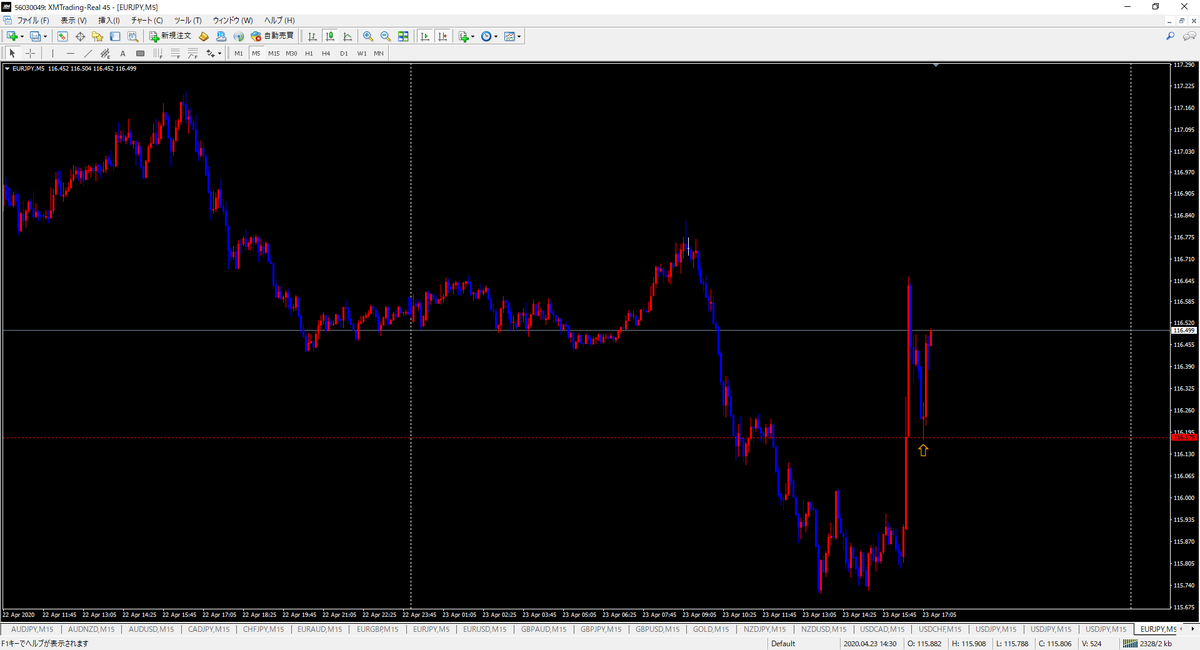Zoom out of the chart

(x=385, y=36)
